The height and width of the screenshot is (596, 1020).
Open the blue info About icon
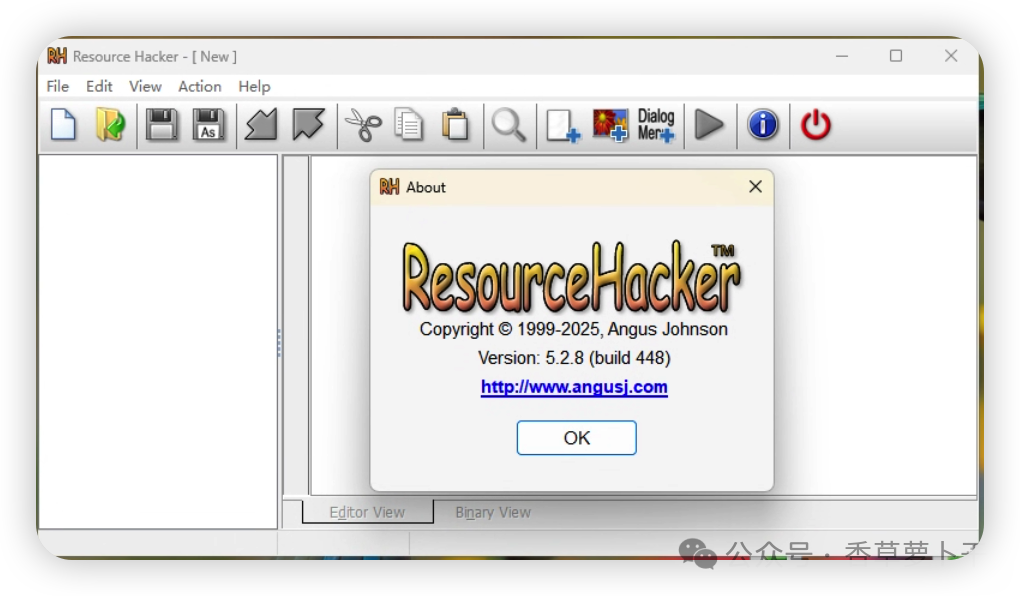coord(762,124)
